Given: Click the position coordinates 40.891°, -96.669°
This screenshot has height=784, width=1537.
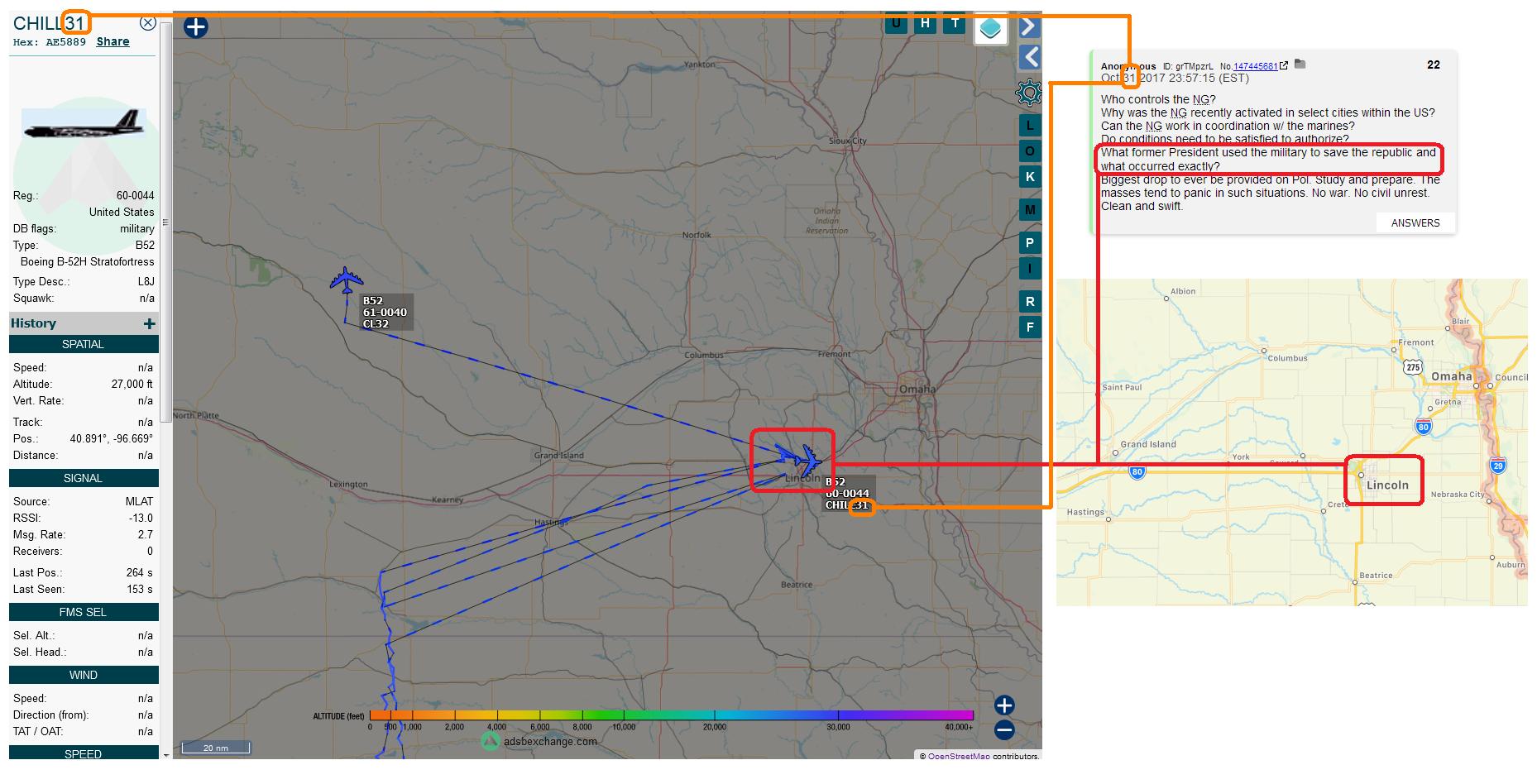Looking at the screenshot, I should coord(112,439).
